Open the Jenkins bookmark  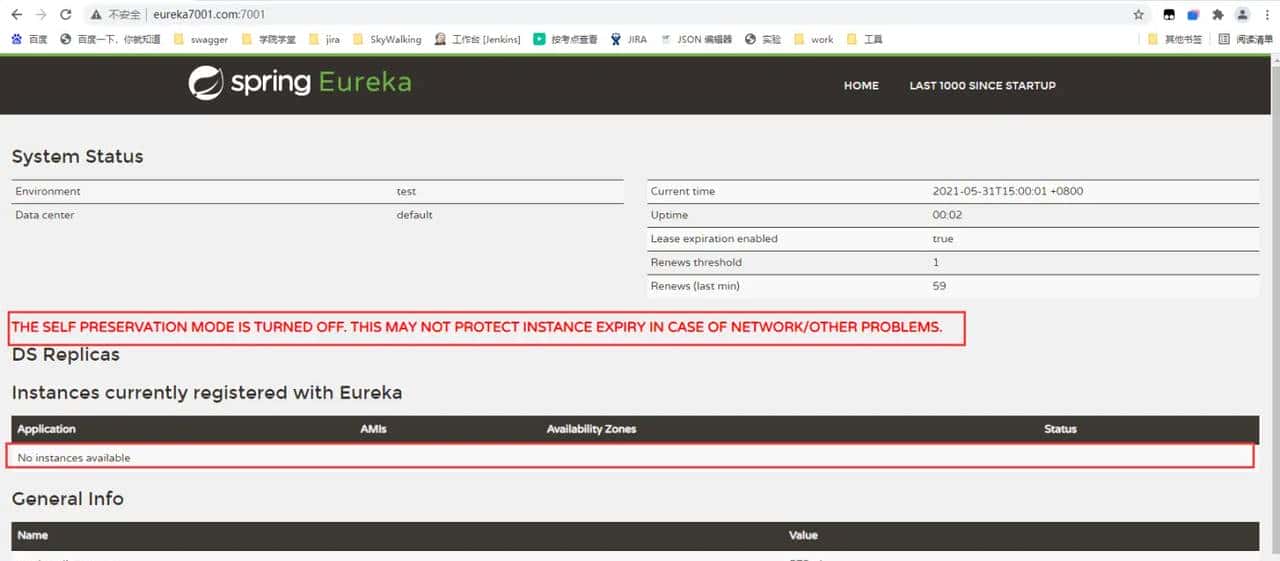tap(477, 40)
